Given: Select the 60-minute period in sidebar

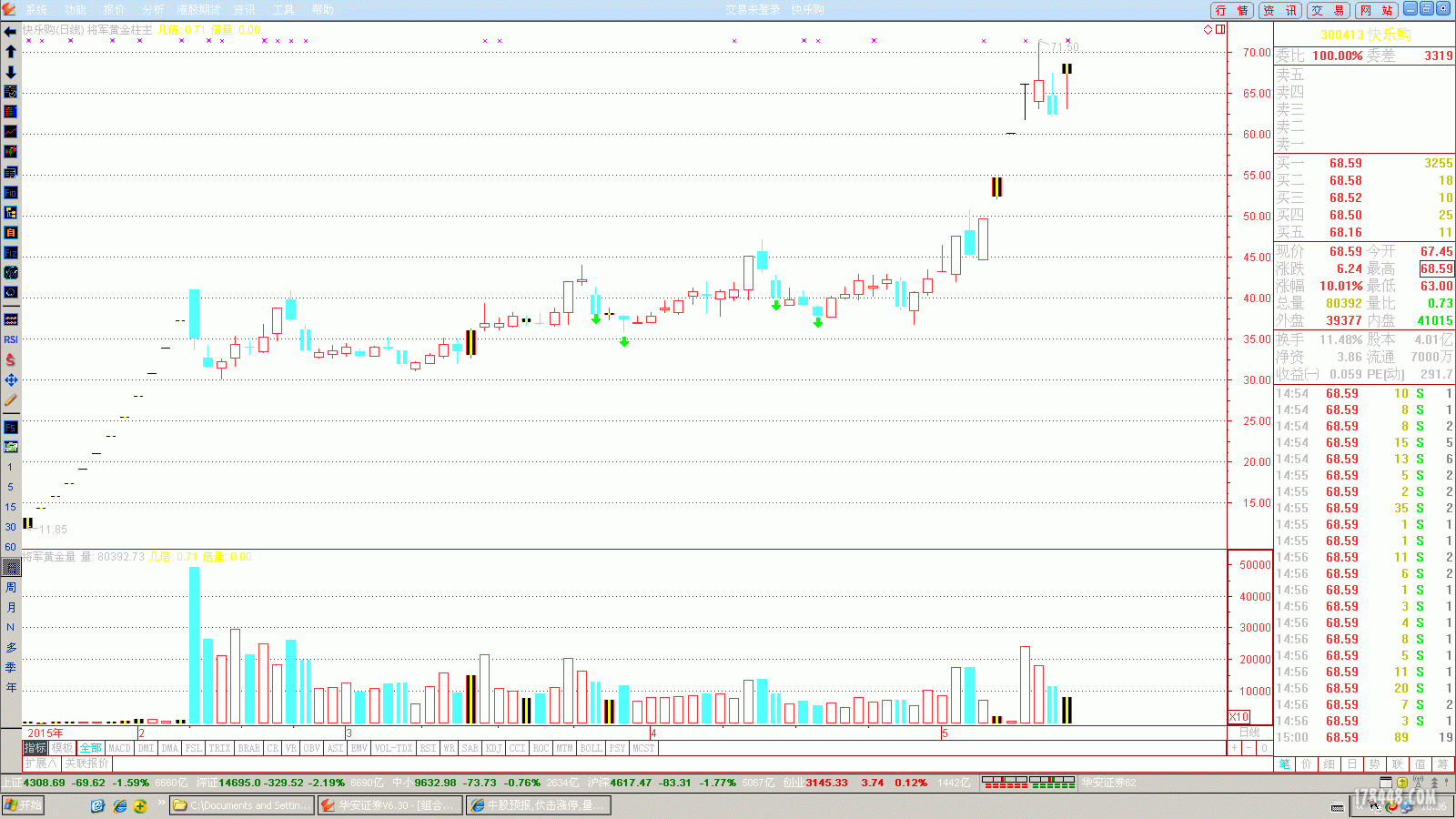Looking at the screenshot, I should point(10,547).
